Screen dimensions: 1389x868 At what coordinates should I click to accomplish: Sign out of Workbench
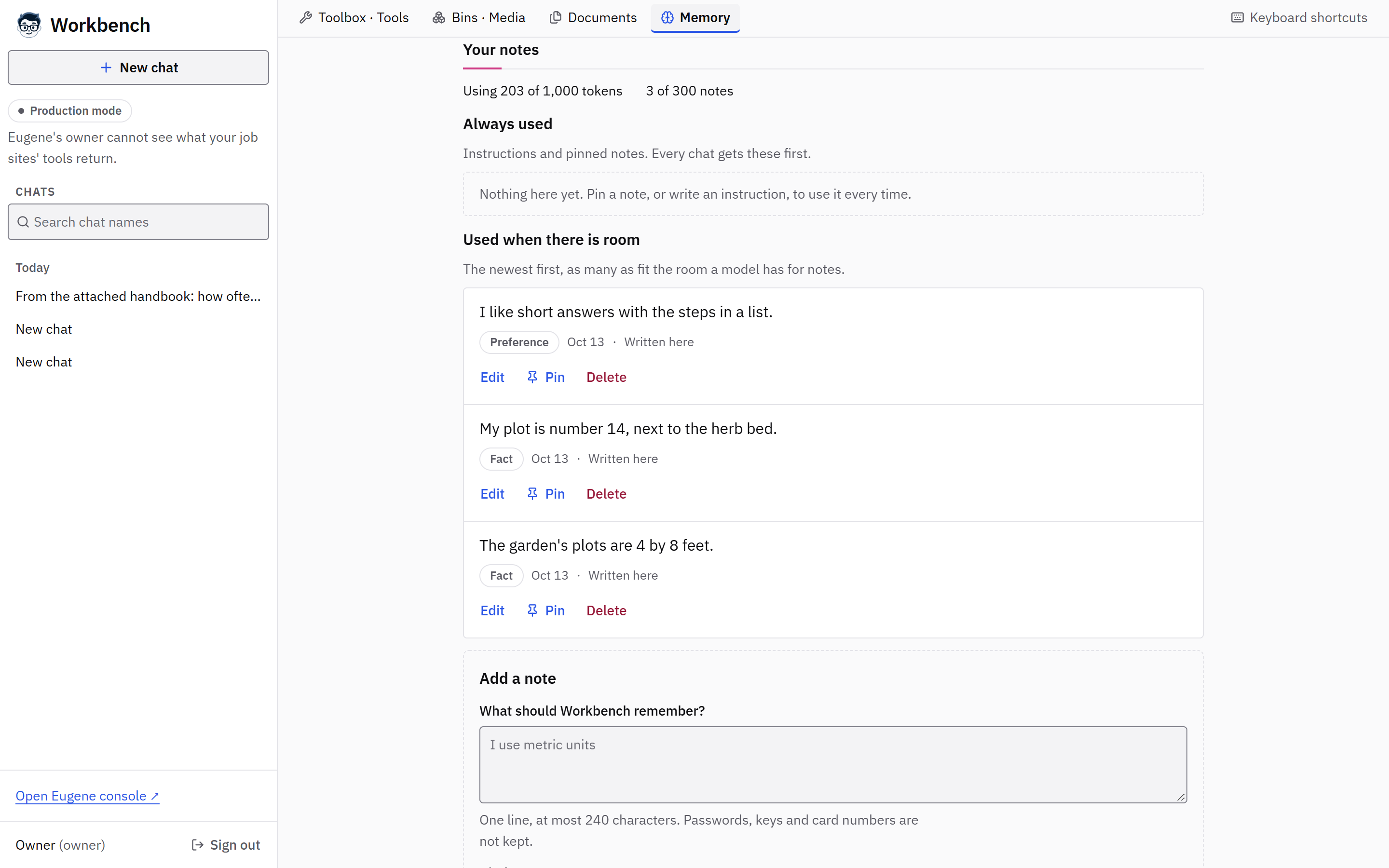(226, 845)
